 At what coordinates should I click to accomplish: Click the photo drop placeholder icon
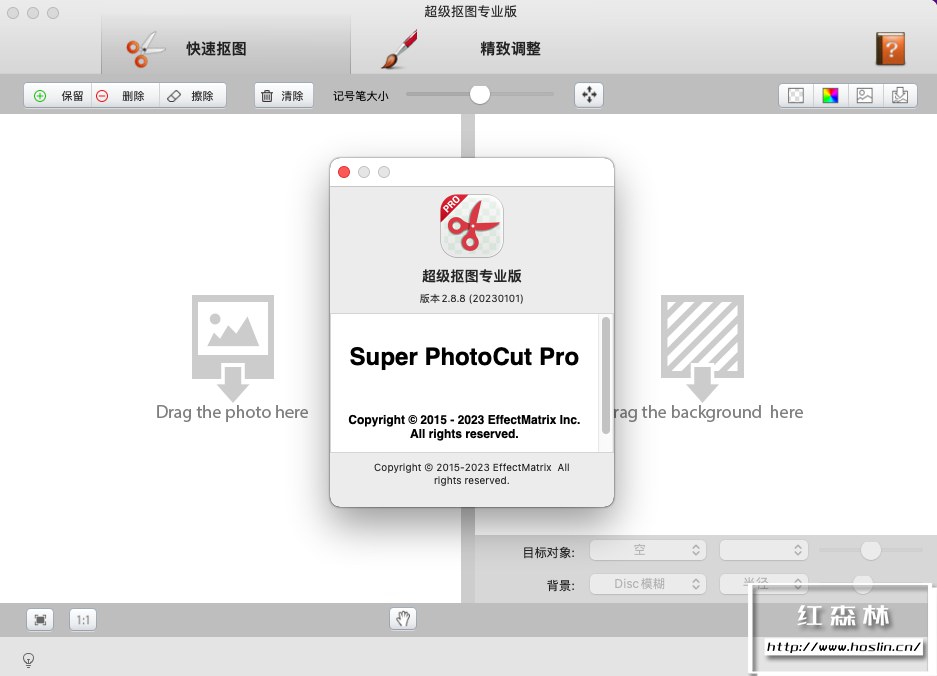232,348
